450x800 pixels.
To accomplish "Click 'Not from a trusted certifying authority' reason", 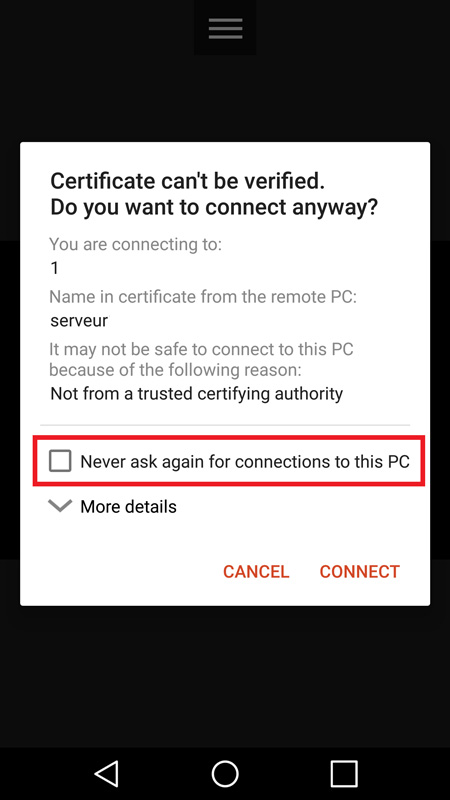I will [x=196, y=394].
